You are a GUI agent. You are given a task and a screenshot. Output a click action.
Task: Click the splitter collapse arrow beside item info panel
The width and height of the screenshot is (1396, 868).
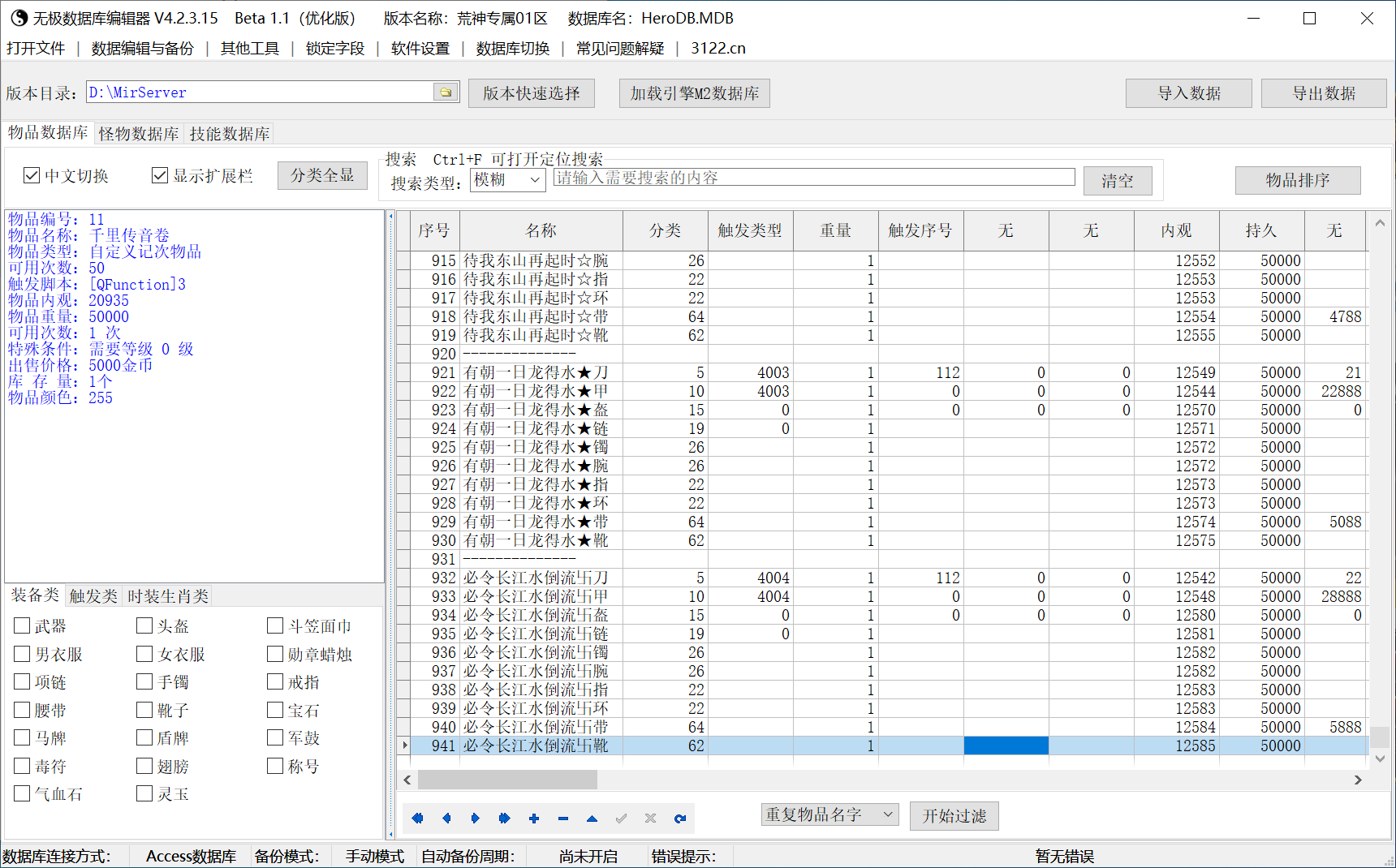coord(390,217)
